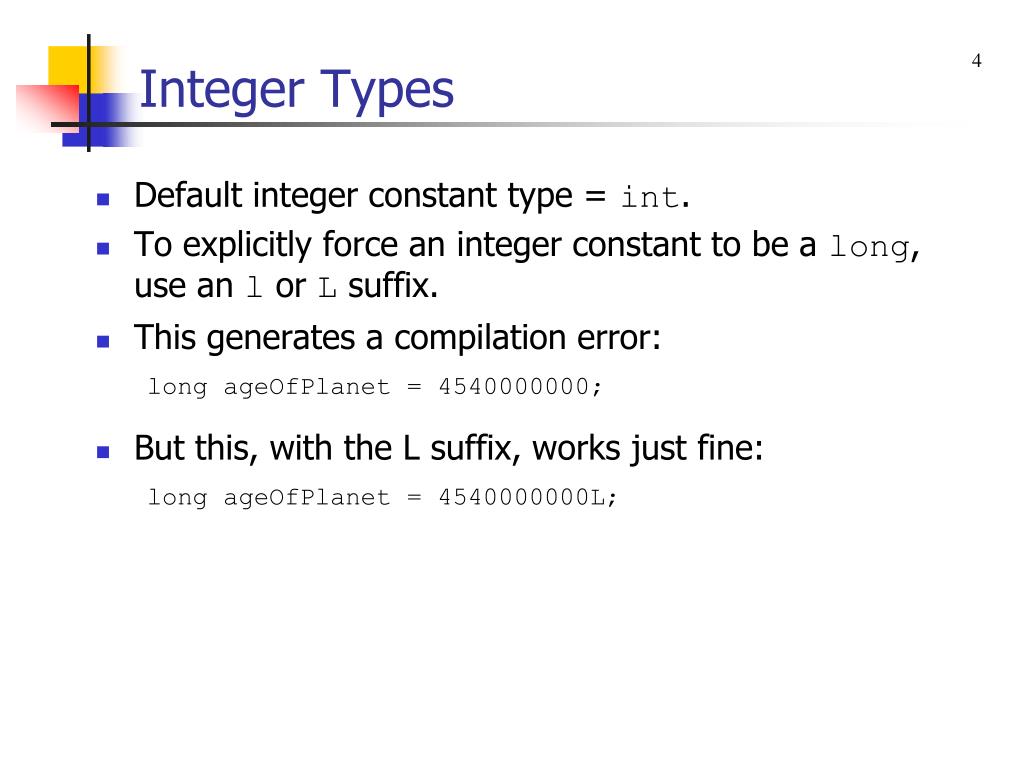Click the red square in the logo
This screenshot has width=1024, height=768.
(x=47, y=104)
